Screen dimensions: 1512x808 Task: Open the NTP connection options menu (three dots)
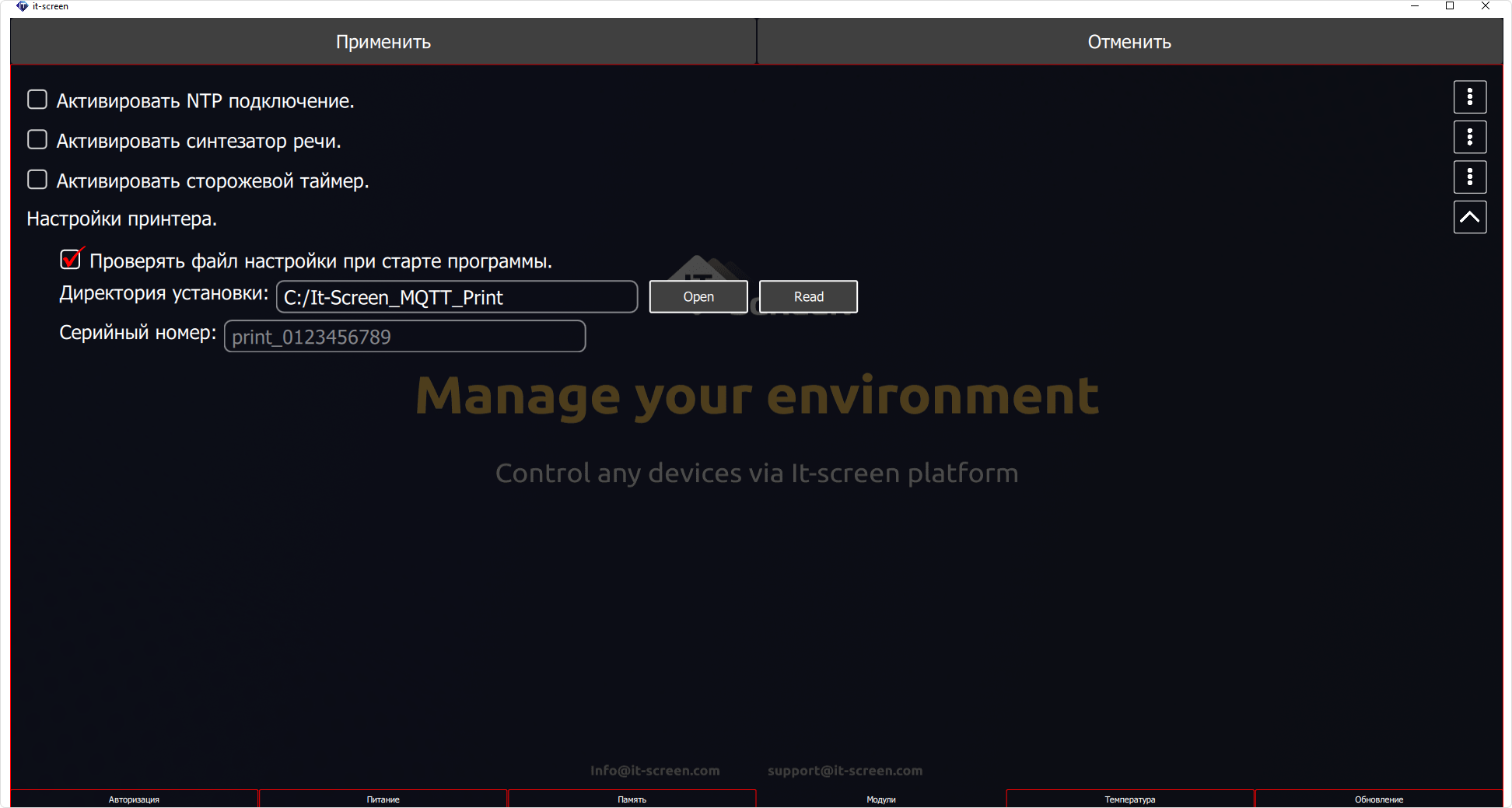[1469, 97]
